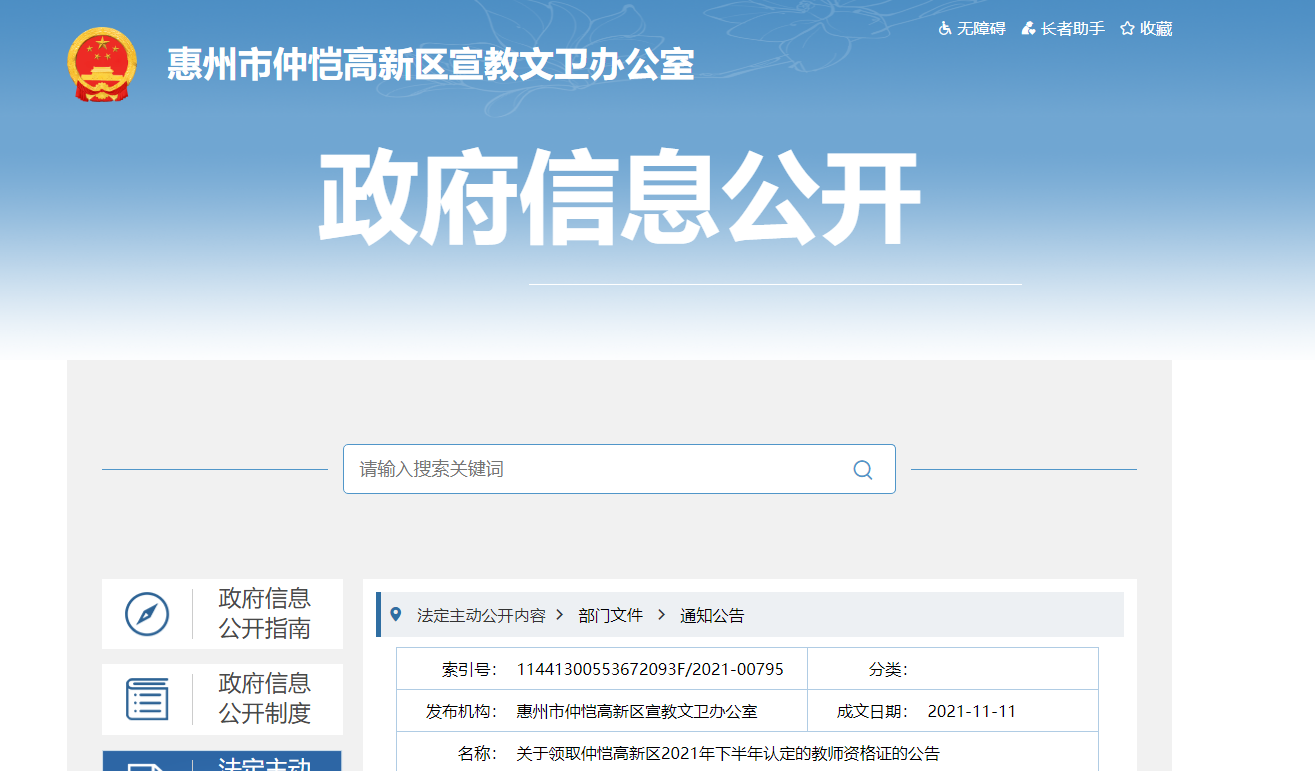1315x771 pixels.
Task: Switch to the highlighted 法定主动 sidebar tab
Action: pyautogui.click(x=222, y=761)
